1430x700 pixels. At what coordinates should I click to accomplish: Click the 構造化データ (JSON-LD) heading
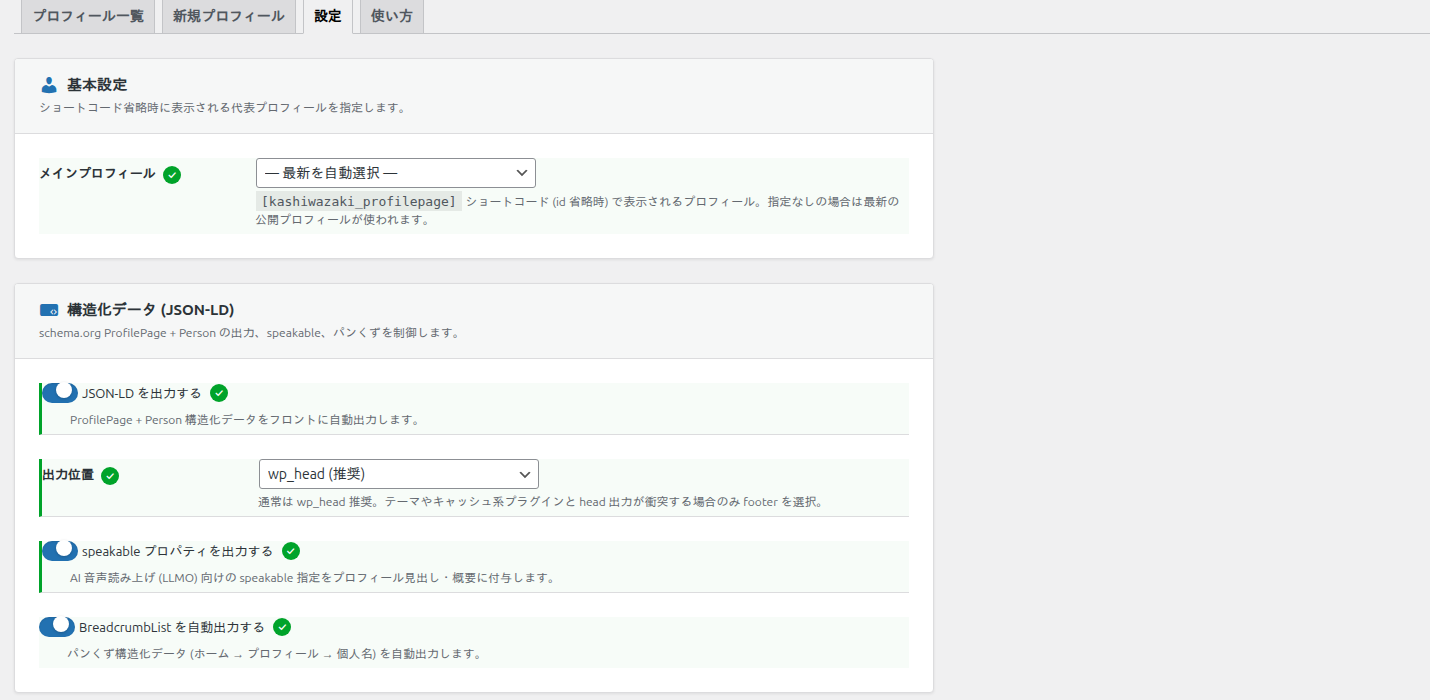point(151,310)
